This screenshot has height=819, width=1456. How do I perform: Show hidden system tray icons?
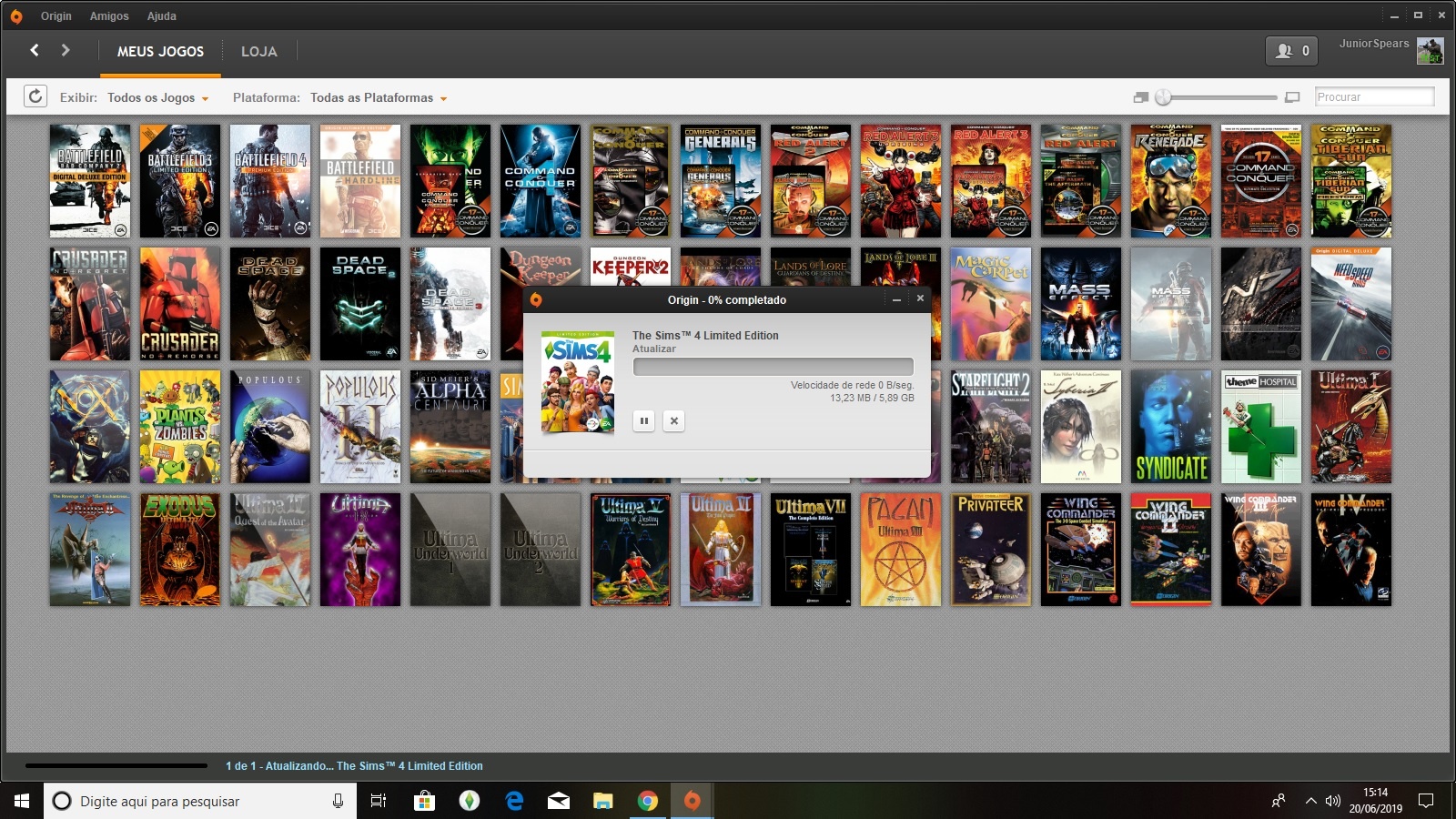coord(1310,801)
